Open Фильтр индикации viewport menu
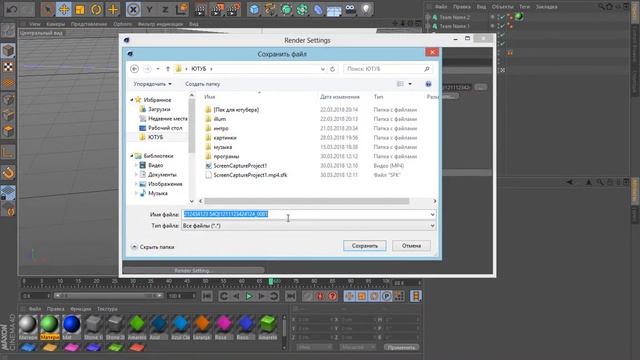Viewport: 640px width, 360px height. [160, 24]
